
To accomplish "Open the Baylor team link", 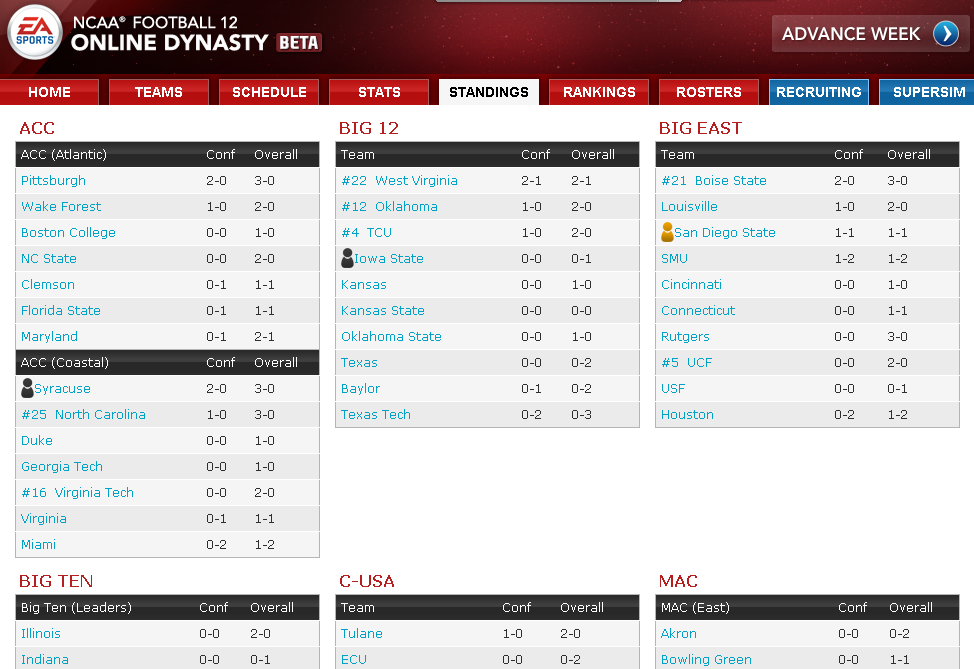I will click(360, 389).
